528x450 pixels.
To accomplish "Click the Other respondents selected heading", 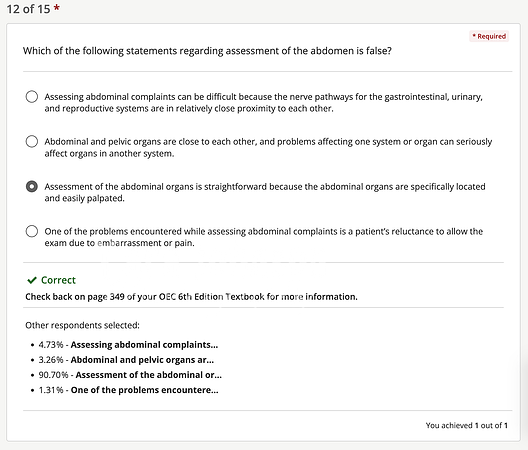I will click(82, 325).
